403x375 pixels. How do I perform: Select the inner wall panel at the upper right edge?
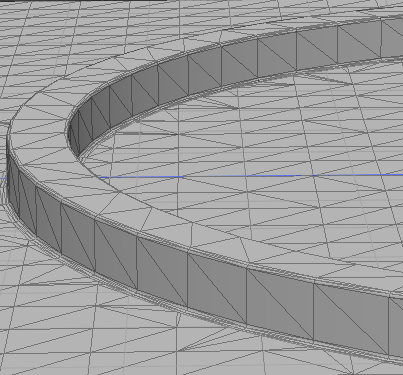359,43
